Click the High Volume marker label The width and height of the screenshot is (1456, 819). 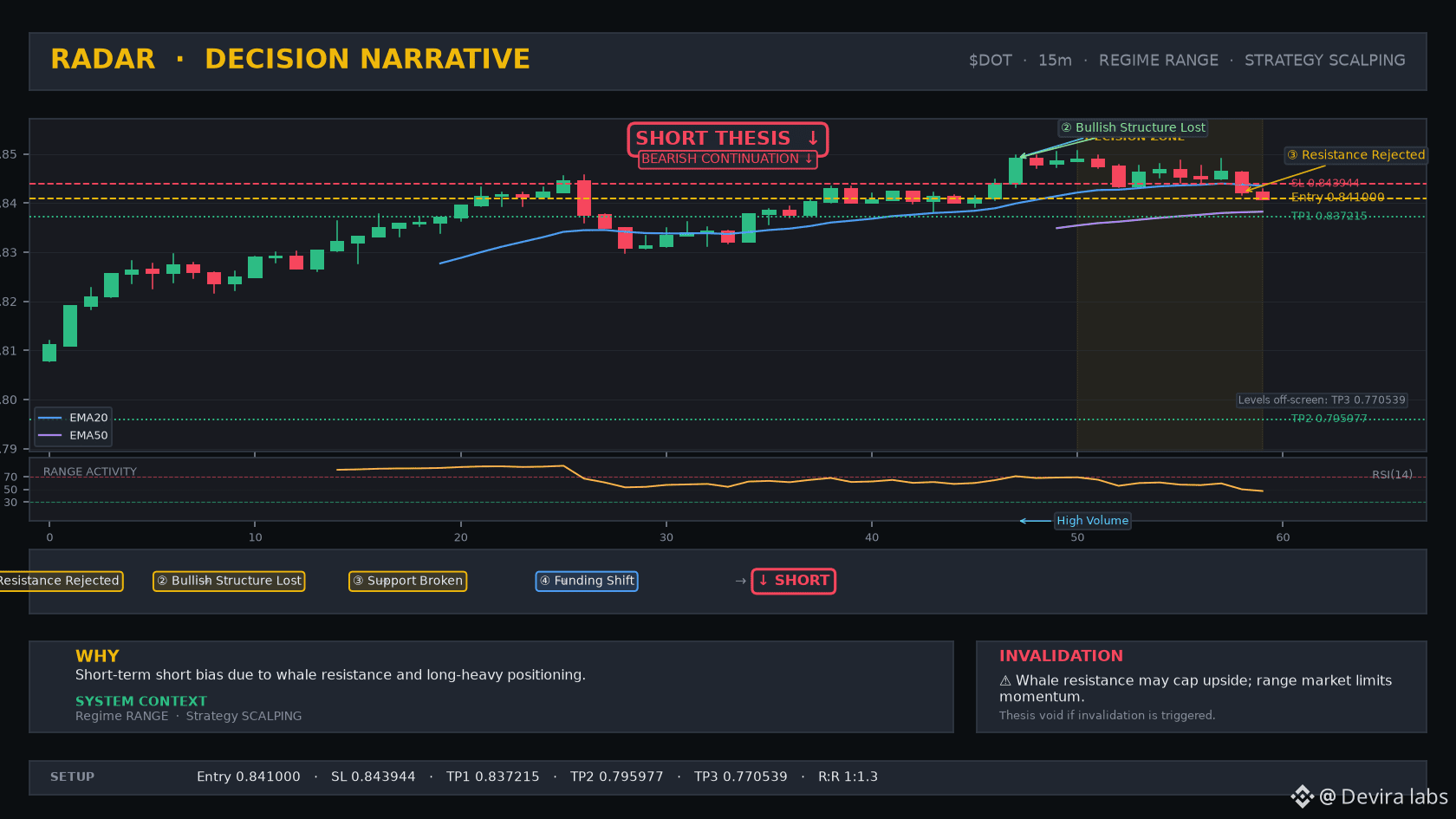pos(1092,521)
